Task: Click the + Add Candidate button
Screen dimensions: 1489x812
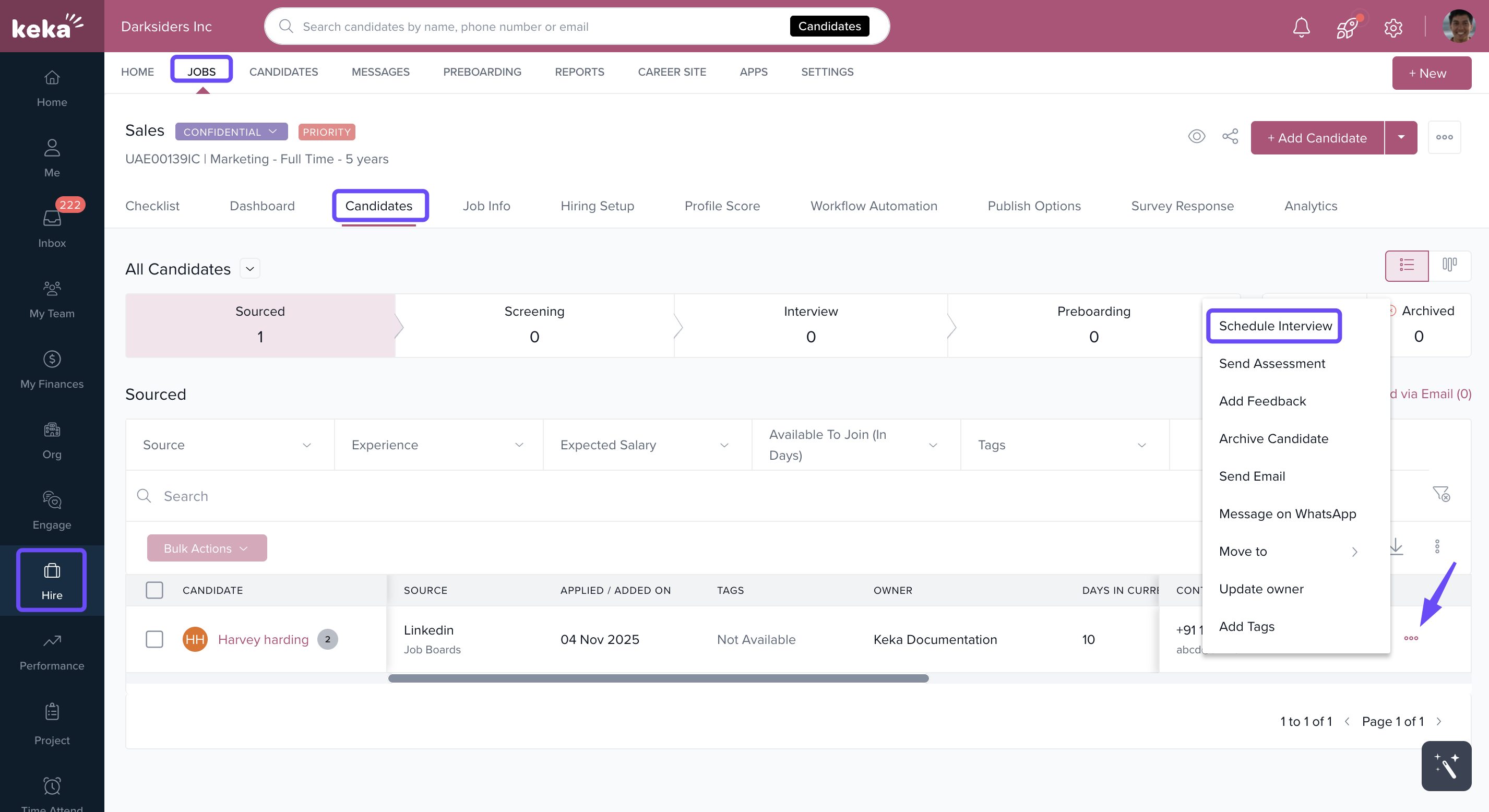Action: tap(1317, 138)
